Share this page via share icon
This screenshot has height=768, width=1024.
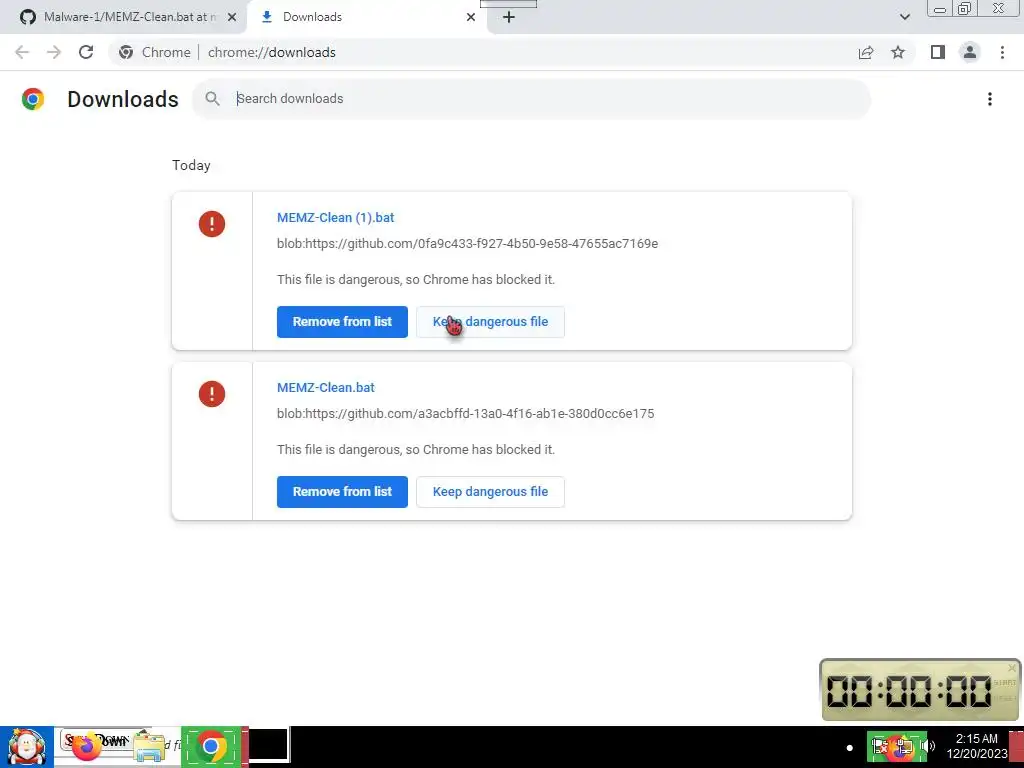click(x=866, y=52)
